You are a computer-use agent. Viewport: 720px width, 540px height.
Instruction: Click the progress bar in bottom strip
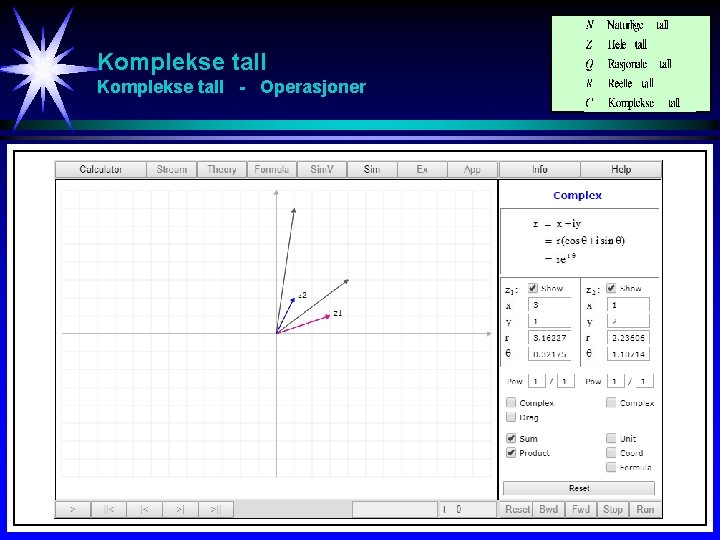pyautogui.click(x=395, y=509)
